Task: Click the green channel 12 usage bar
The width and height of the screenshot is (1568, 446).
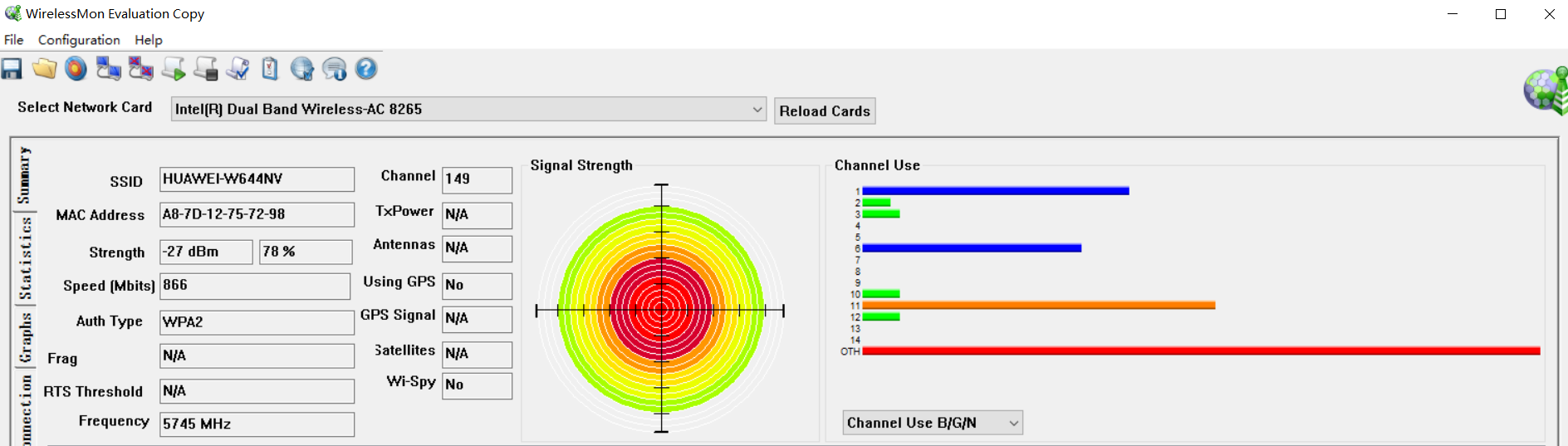Action: (881, 317)
